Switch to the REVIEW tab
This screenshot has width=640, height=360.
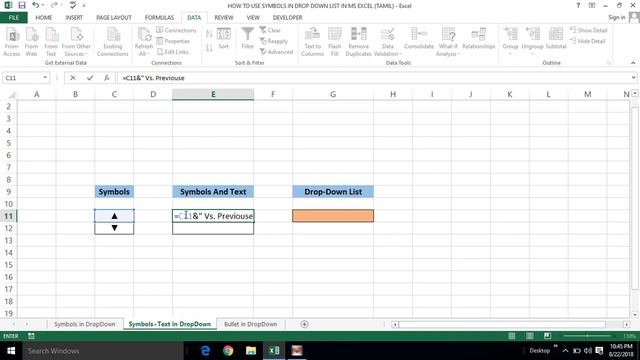click(224, 18)
